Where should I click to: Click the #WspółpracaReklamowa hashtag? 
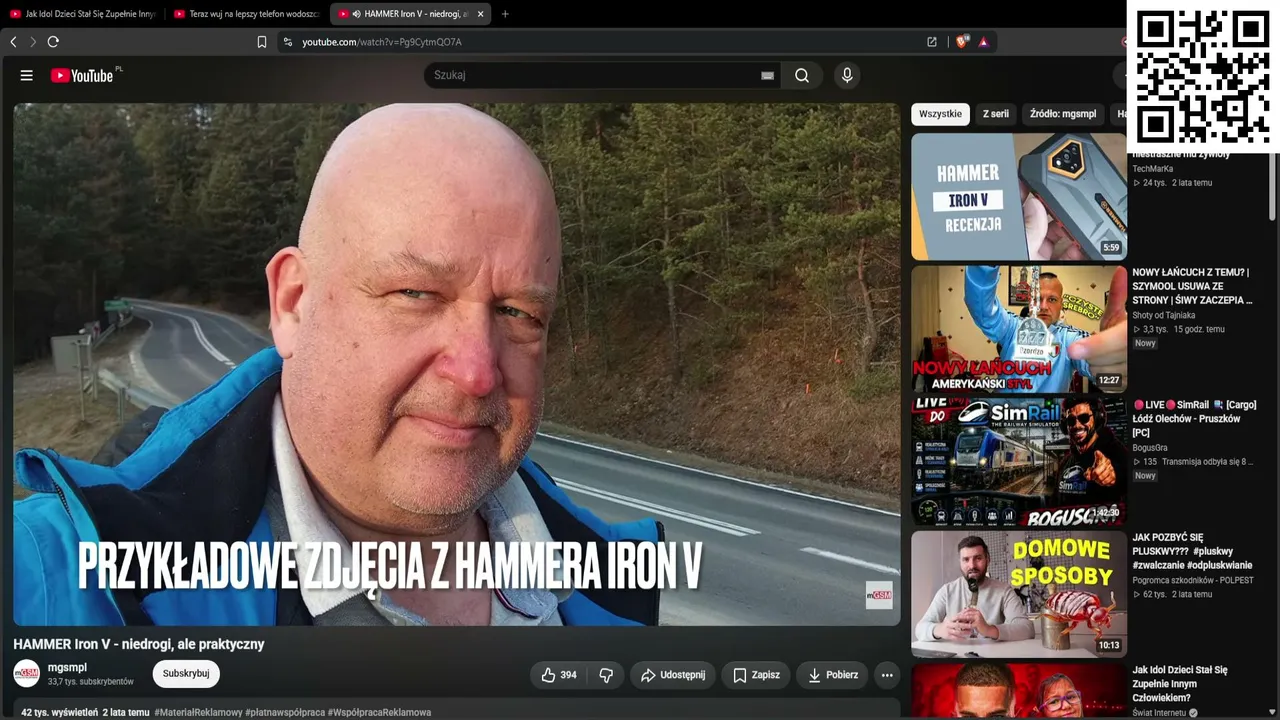click(379, 713)
